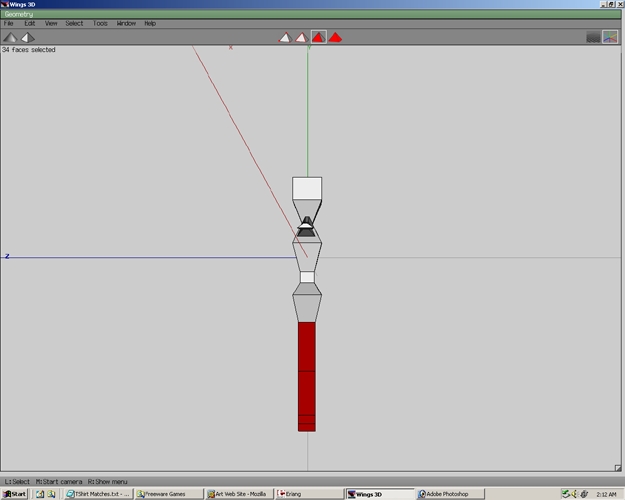Click the Windows Start button

(x=14, y=494)
